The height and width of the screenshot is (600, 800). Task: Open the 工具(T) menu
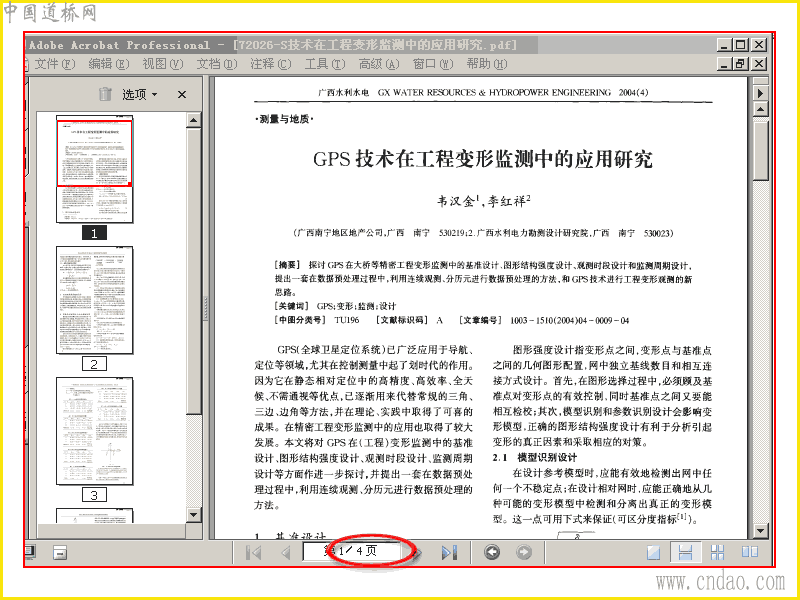tap(324, 64)
